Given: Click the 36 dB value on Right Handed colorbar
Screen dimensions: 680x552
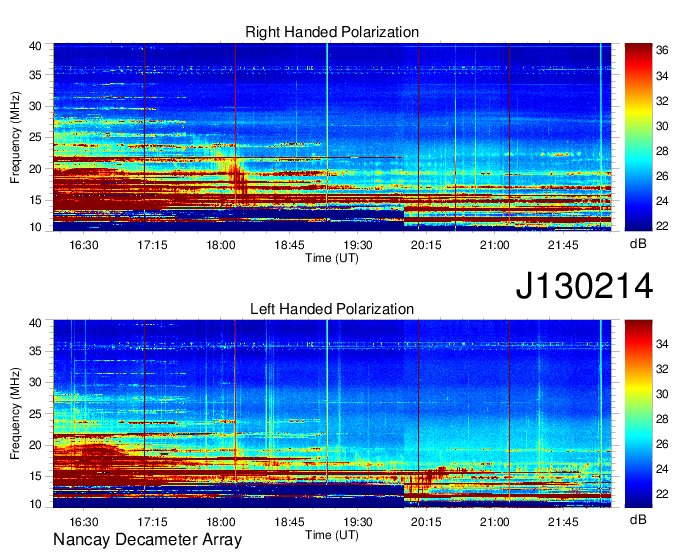Looking at the screenshot, I should click(662, 51).
